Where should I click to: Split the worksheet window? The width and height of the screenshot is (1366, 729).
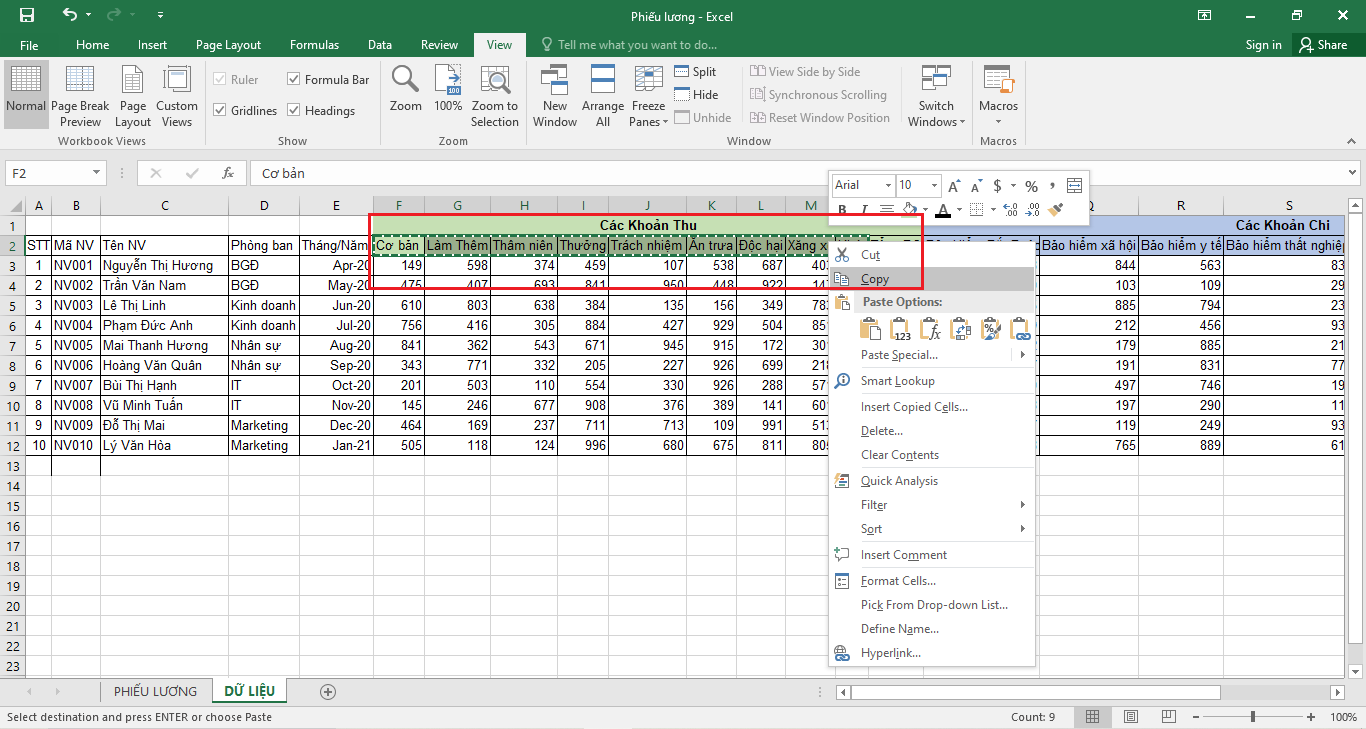click(695, 72)
